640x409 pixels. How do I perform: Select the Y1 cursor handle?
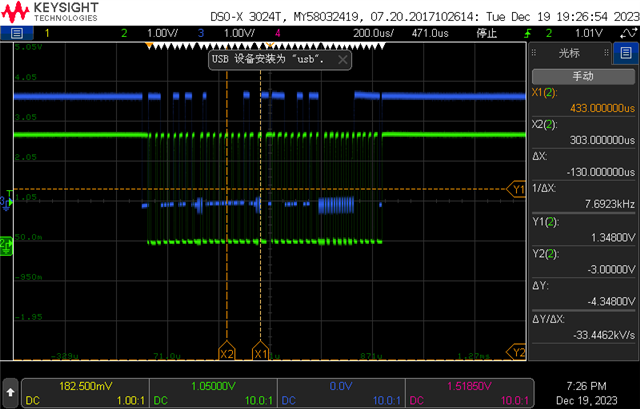pos(517,189)
